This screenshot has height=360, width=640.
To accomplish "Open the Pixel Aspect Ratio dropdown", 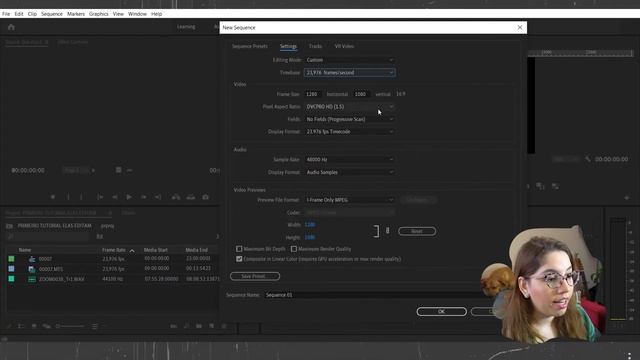I will [x=349, y=107].
